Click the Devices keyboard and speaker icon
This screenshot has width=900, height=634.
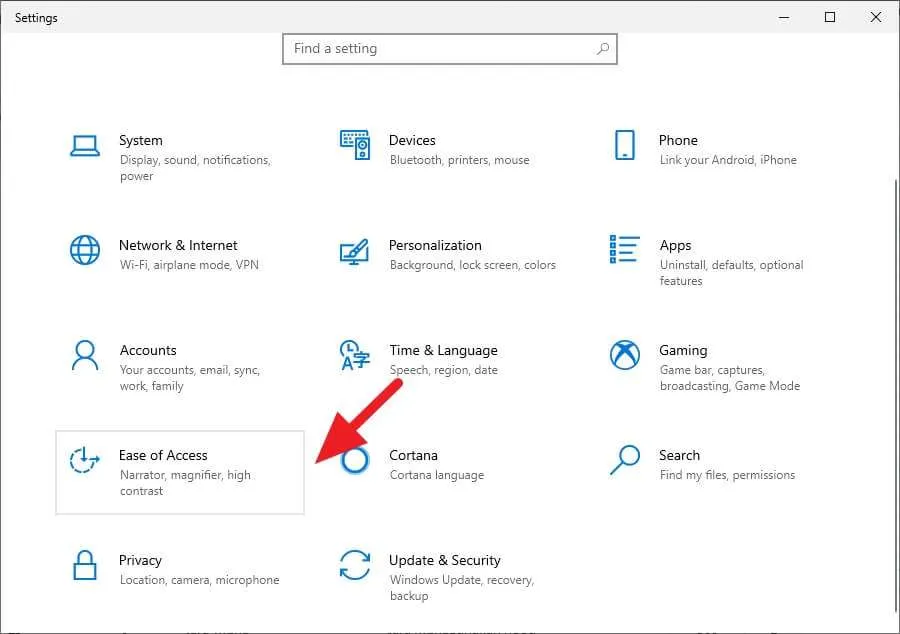point(355,145)
